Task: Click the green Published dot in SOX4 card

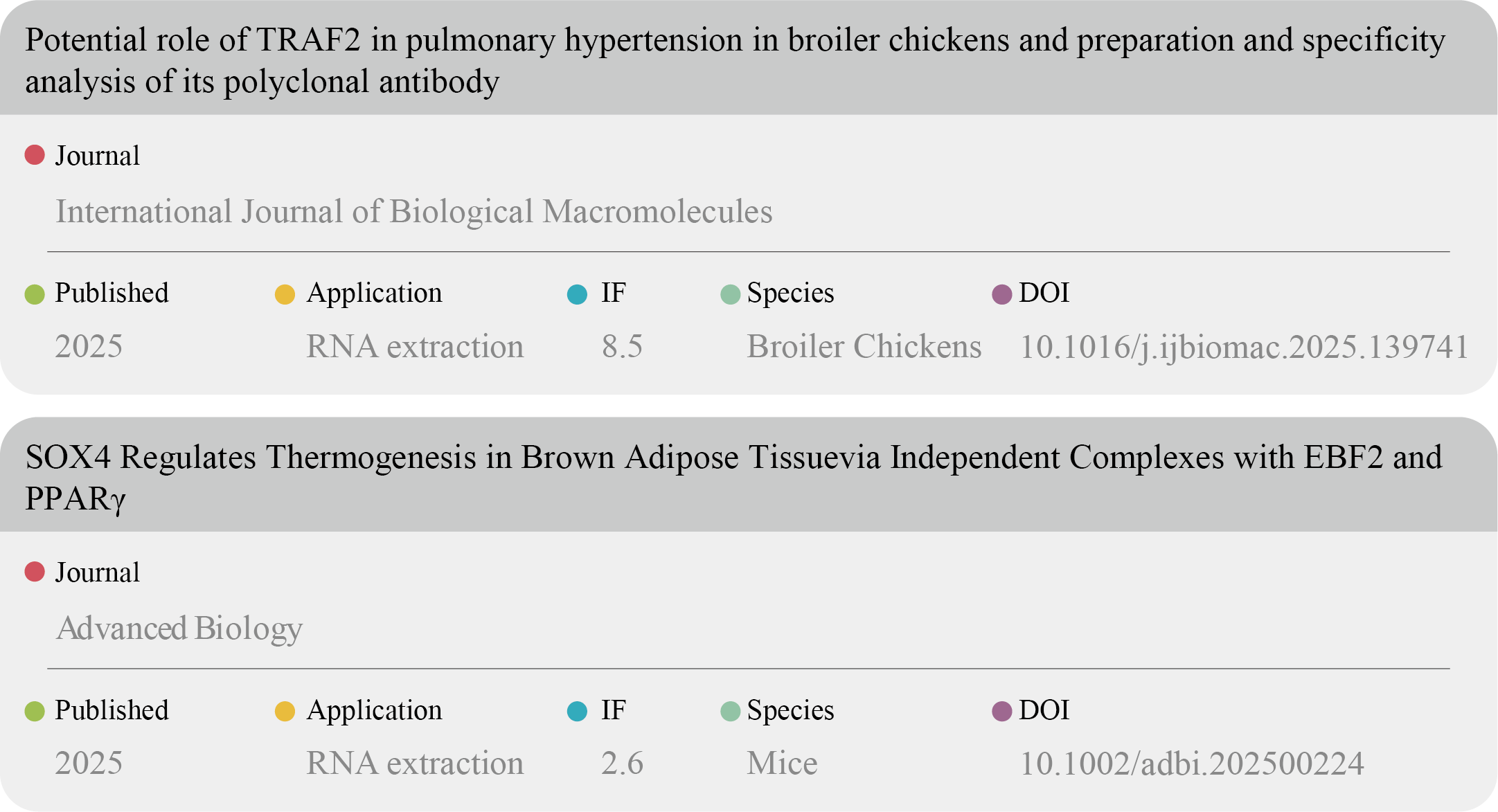Action: coord(35,711)
